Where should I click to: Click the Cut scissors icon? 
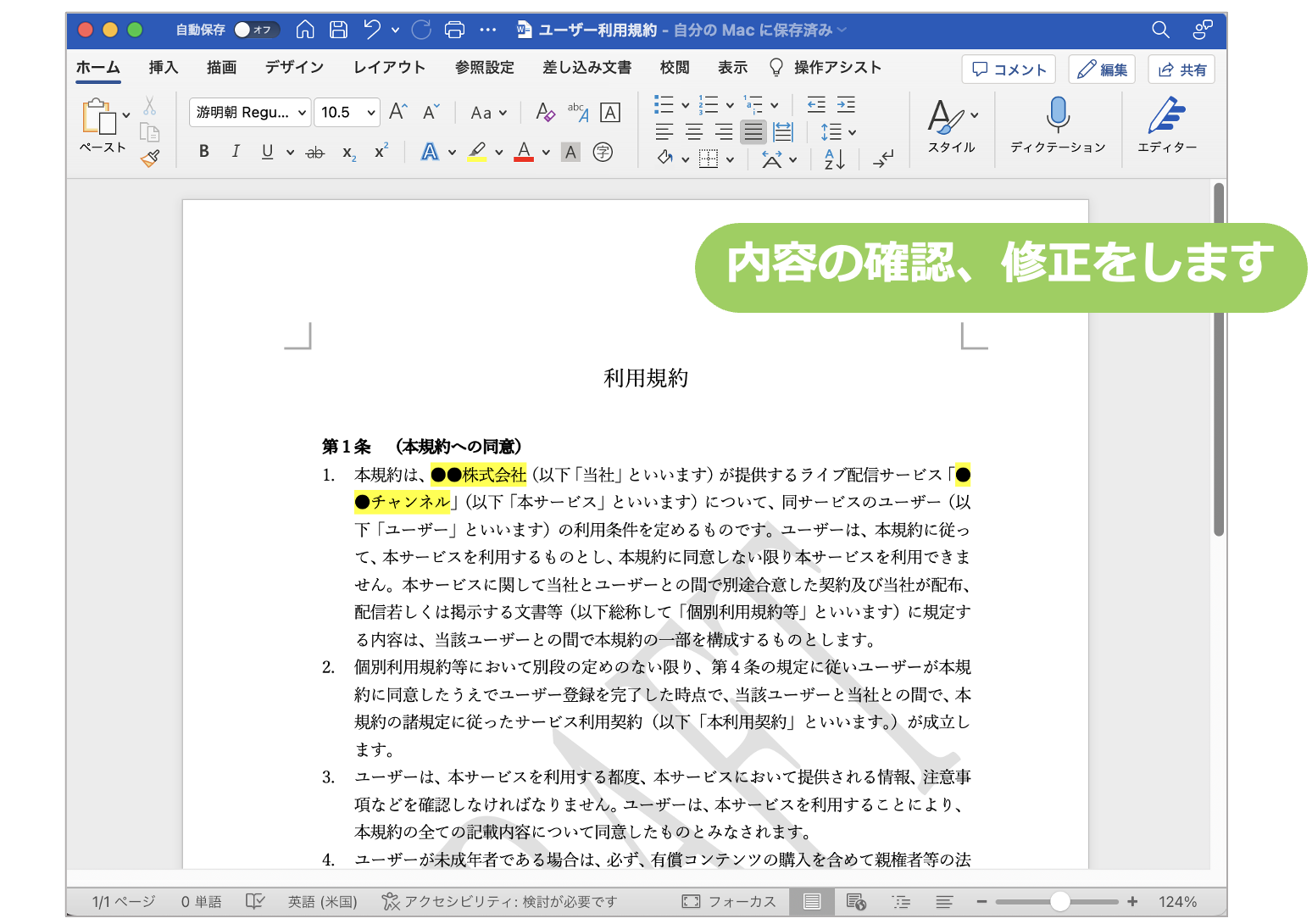pyautogui.click(x=150, y=105)
